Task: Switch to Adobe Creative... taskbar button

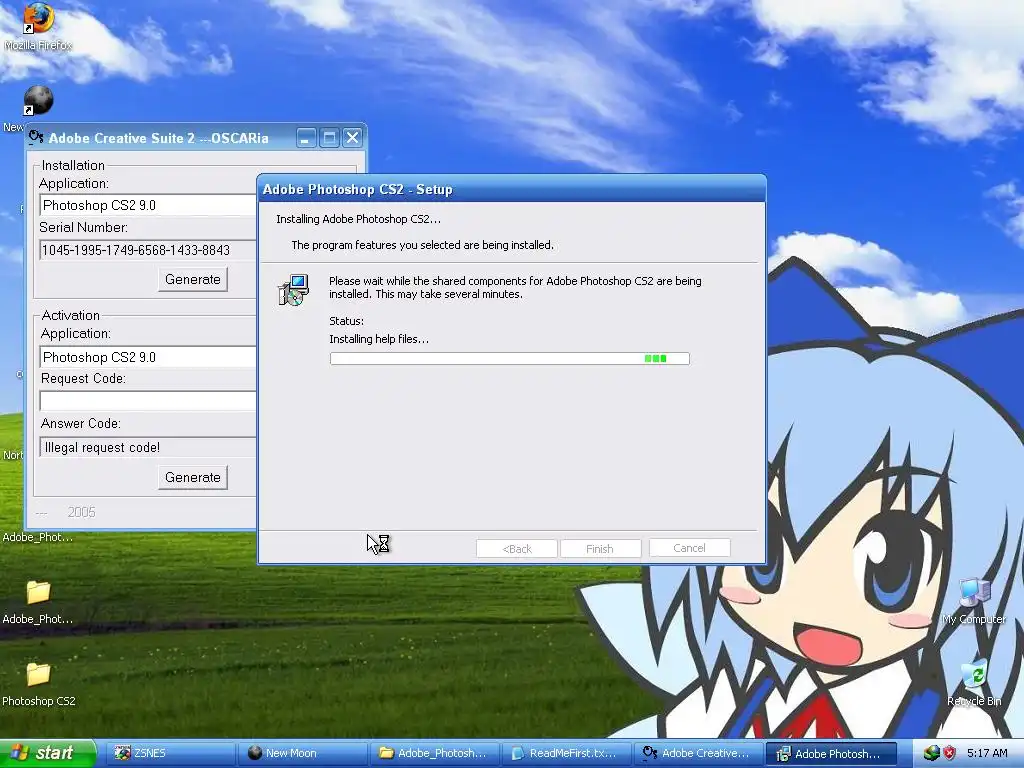Action: (x=699, y=753)
